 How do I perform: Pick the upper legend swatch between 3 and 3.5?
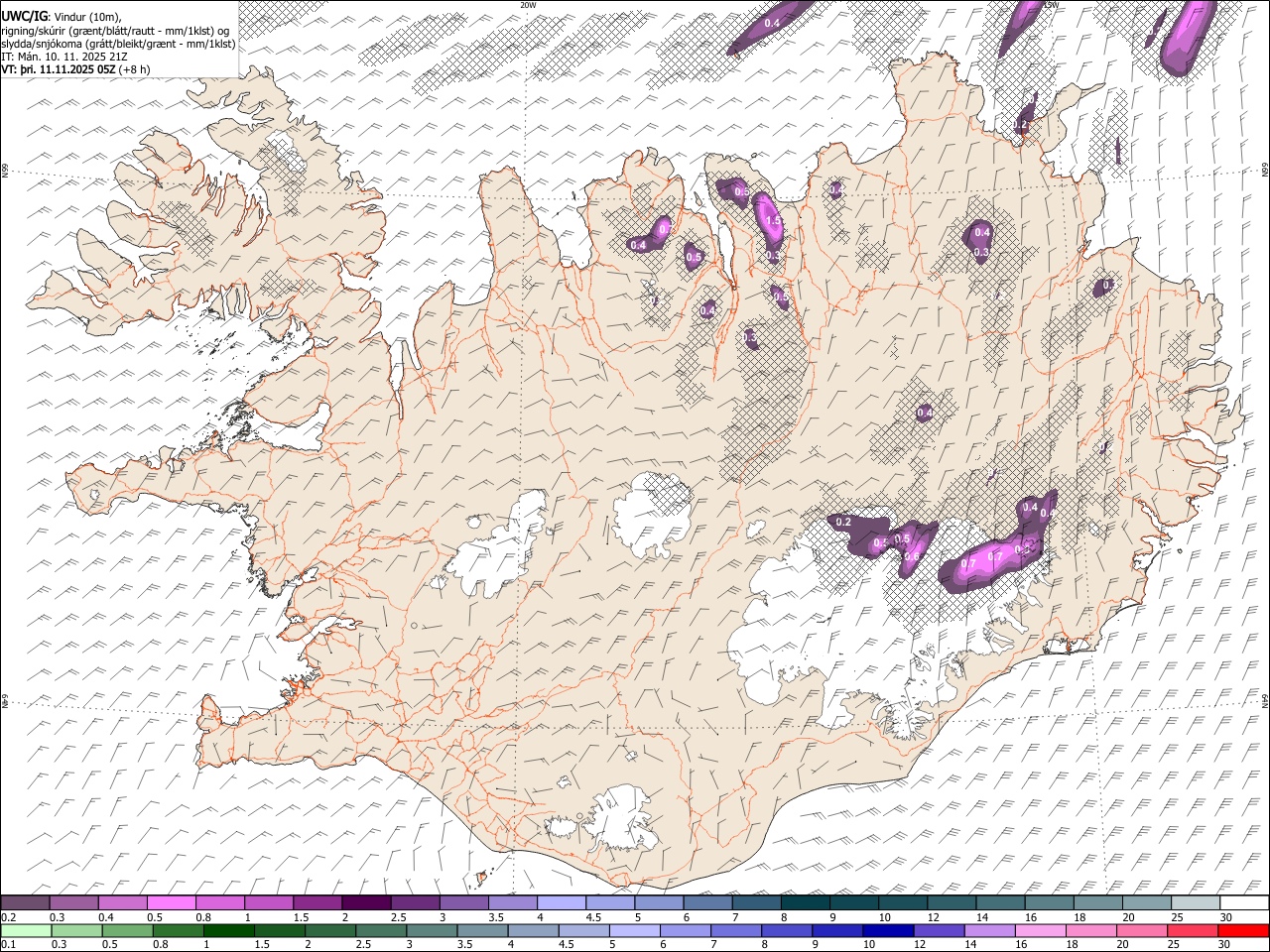click(463, 902)
